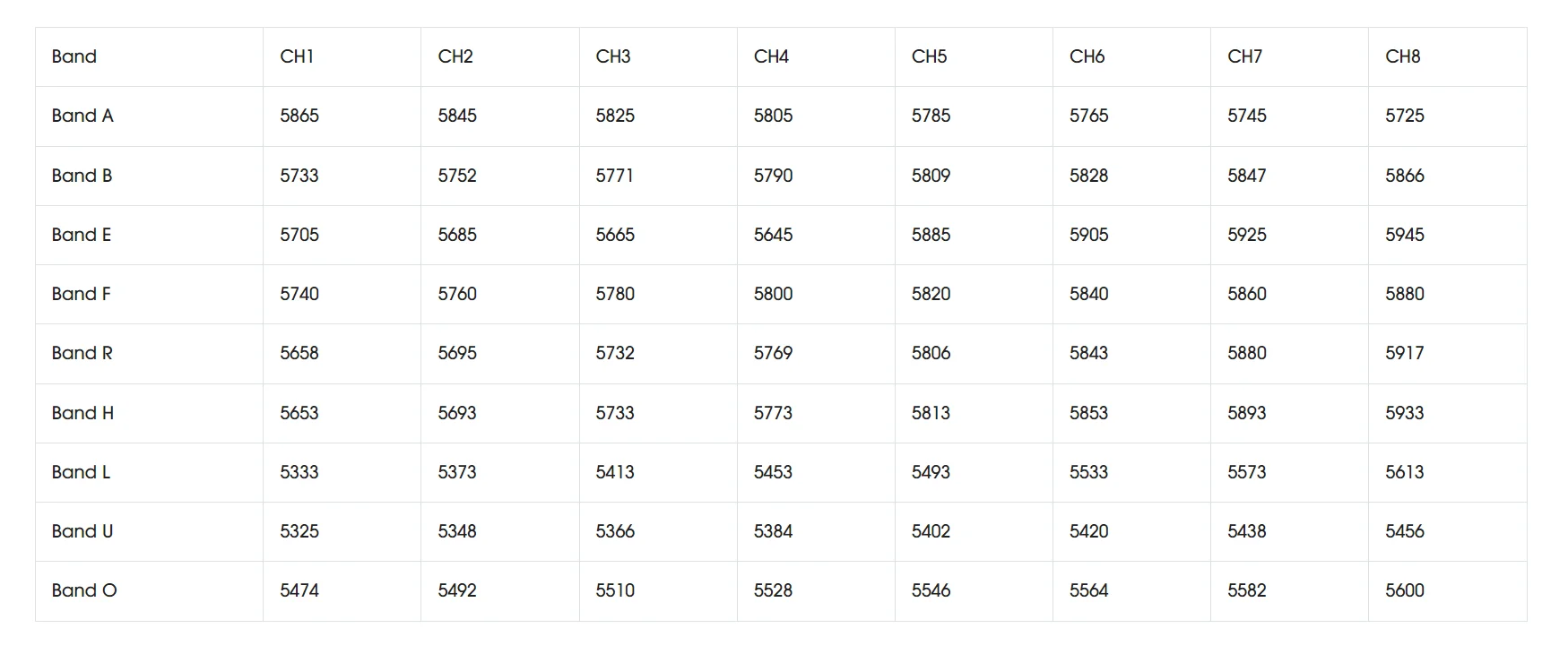Click Band F CH3 value 5780

(615, 294)
